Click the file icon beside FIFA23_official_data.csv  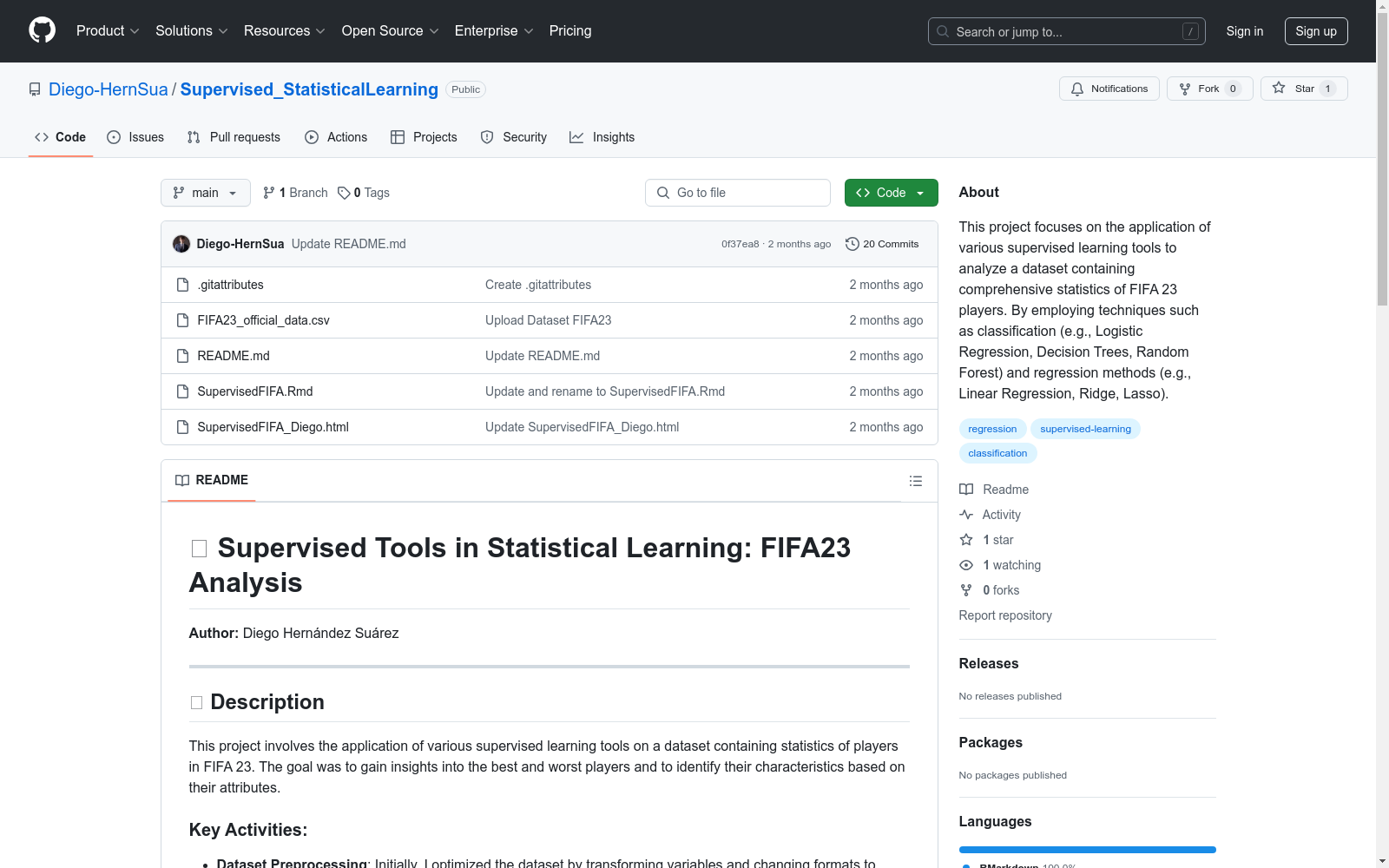click(182, 320)
